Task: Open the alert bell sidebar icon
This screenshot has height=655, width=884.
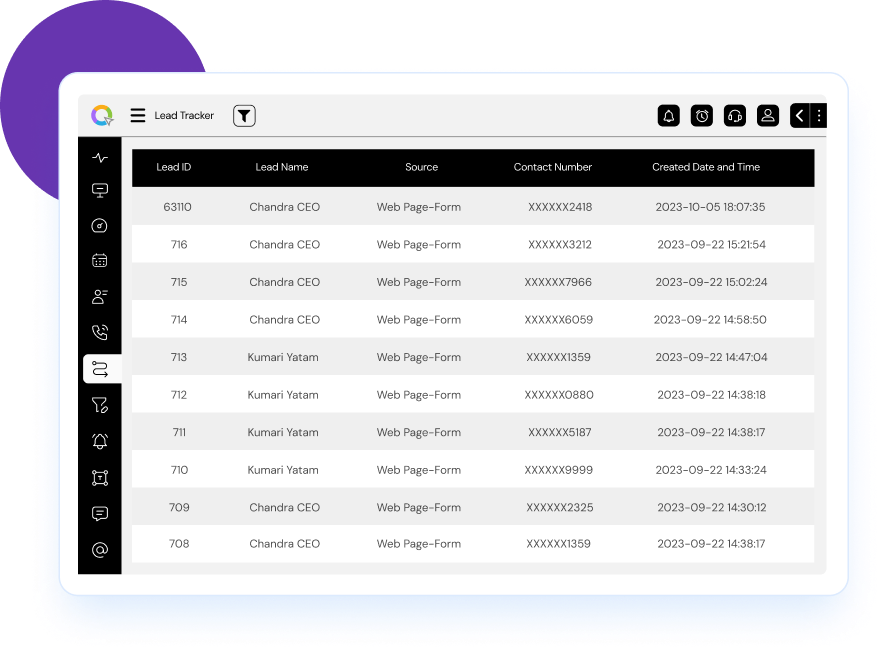Action: pos(100,441)
